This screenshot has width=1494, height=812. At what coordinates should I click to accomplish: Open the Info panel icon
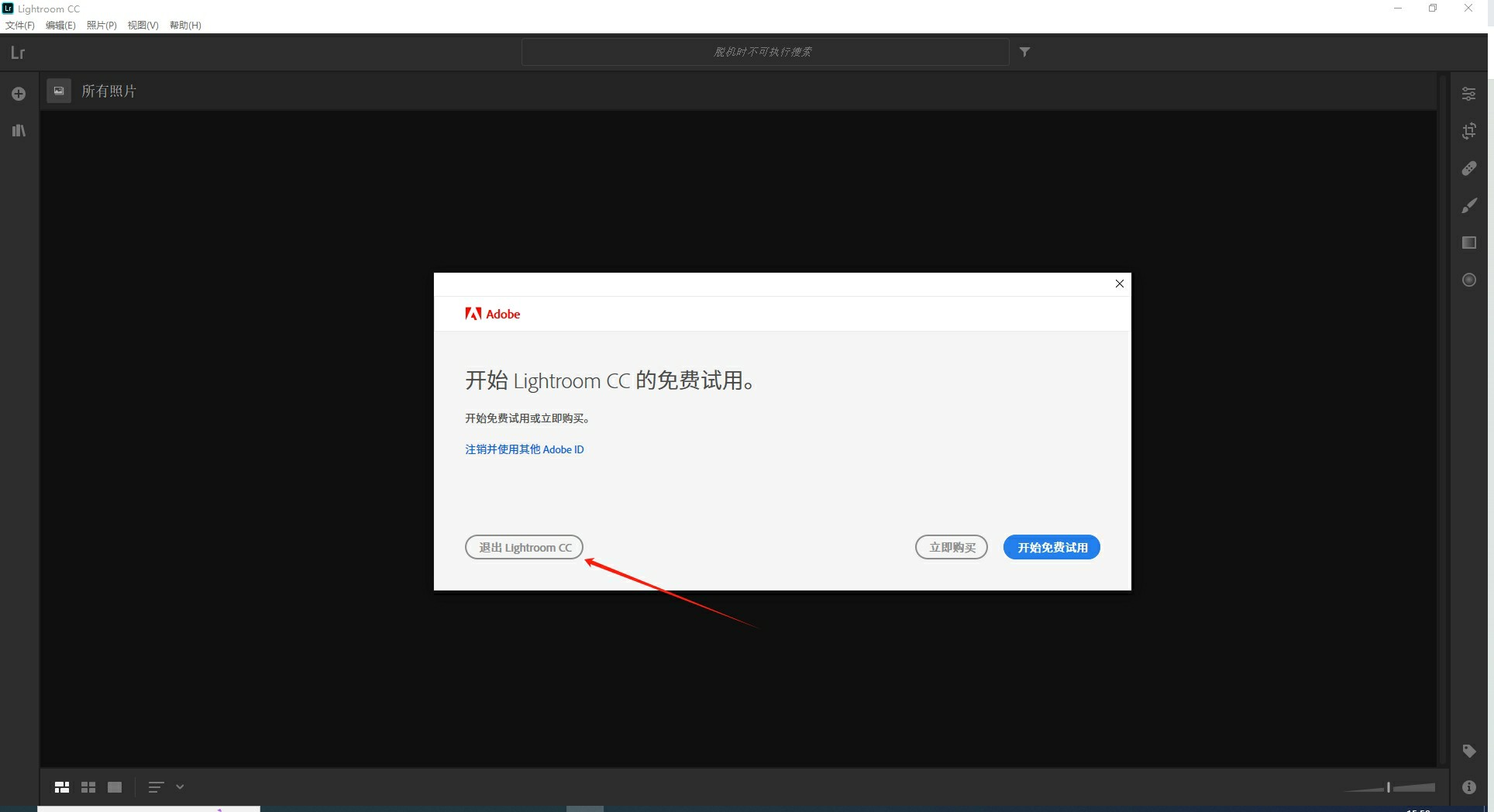(x=1468, y=787)
